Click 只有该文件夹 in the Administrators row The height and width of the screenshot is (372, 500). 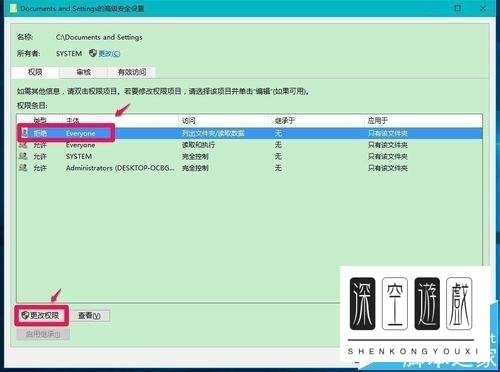coord(388,168)
